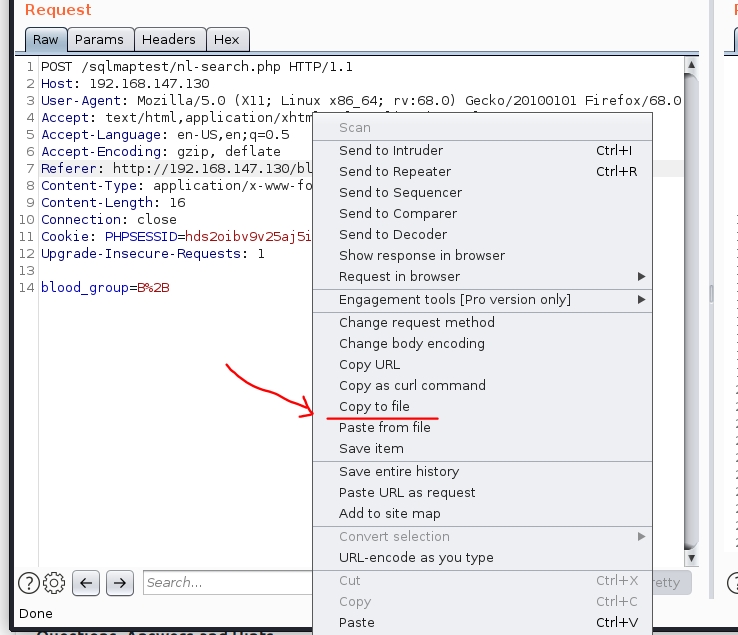Select Copy as curl command

tap(412, 385)
